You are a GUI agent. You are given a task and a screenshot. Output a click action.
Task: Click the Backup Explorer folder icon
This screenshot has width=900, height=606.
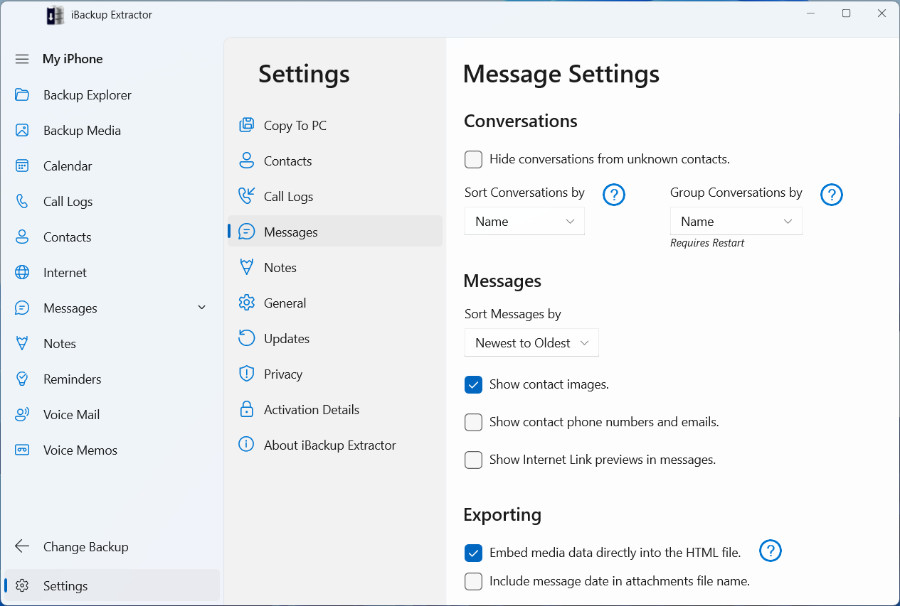click(x=22, y=95)
